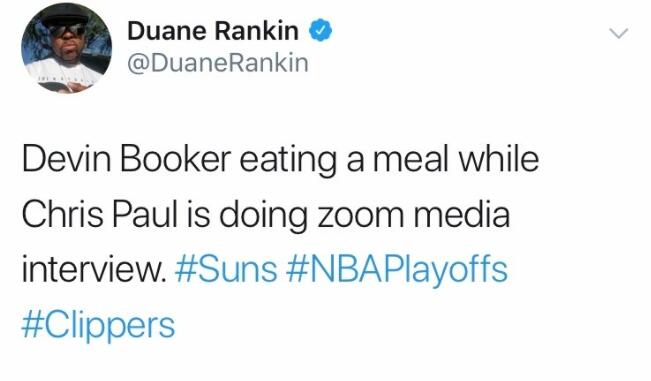View posts tagged Suns

coord(226,269)
